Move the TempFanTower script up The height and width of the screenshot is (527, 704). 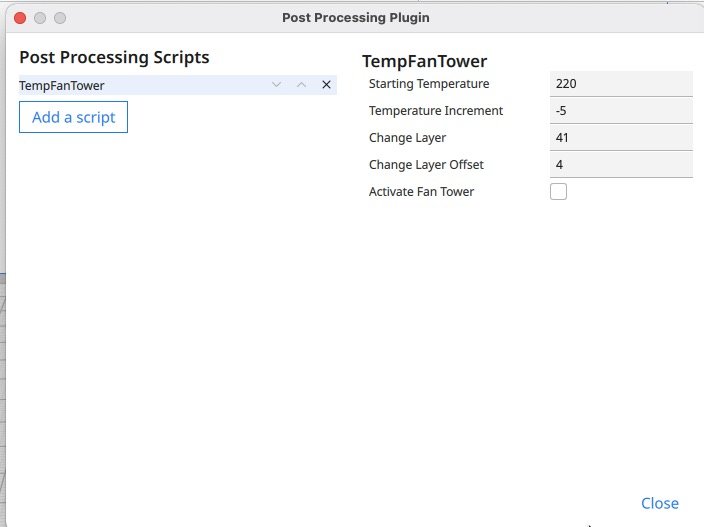click(301, 85)
